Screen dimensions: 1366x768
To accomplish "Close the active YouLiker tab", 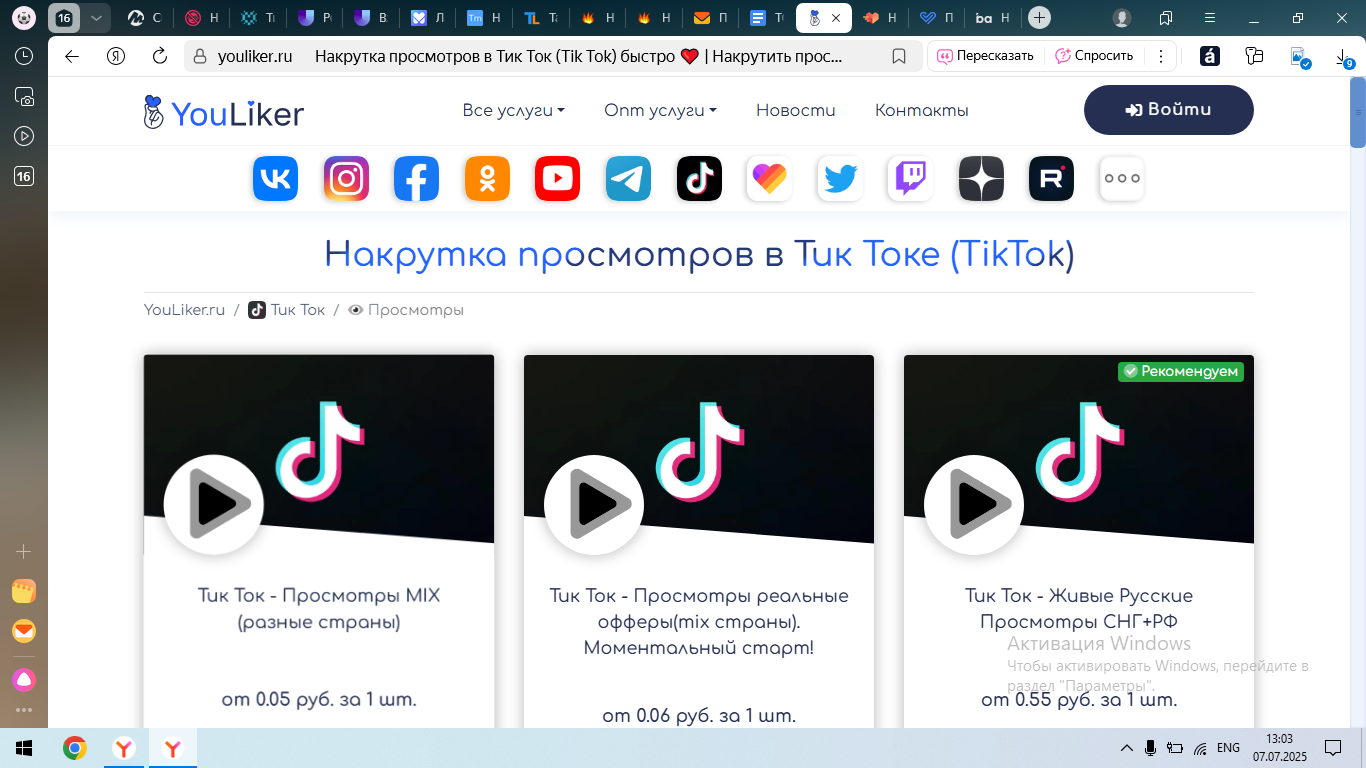I will coord(836,18).
